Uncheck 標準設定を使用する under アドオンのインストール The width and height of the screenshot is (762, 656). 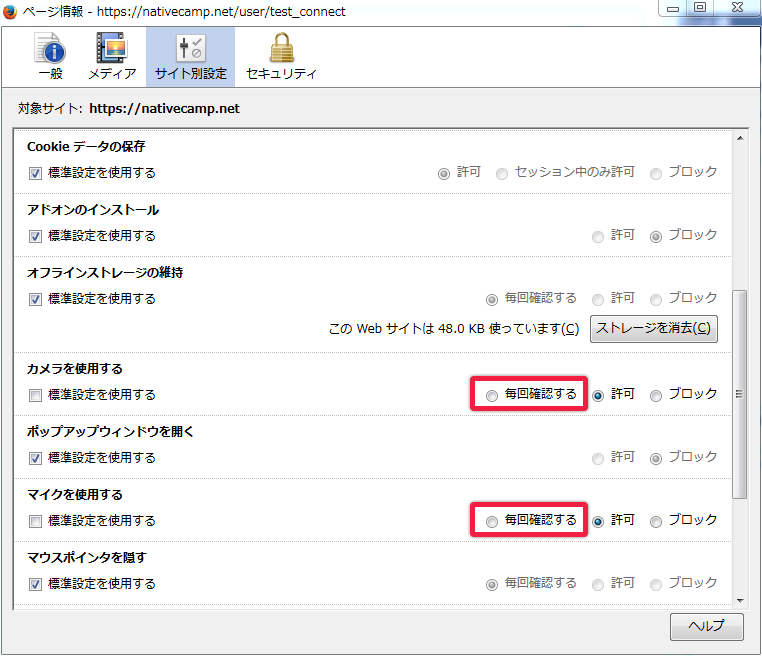point(35,237)
